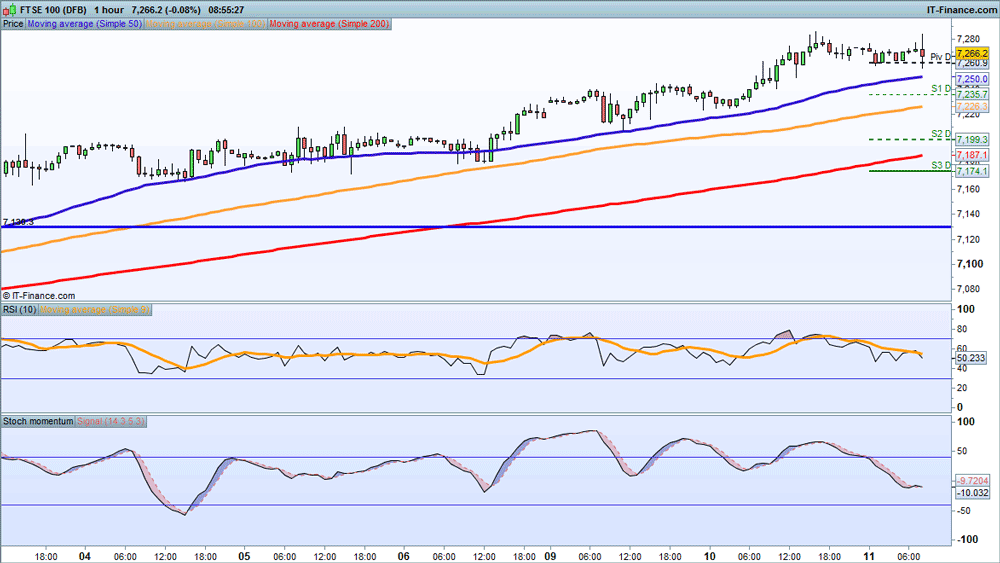Click the 1 hour timeframe label
Screen dimensions: 1000x563
point(108,10)
